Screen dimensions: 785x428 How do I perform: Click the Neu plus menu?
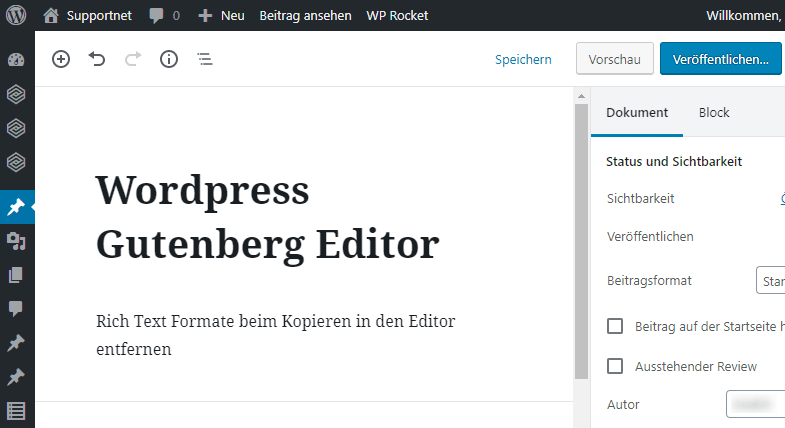(x=221, y=16)
